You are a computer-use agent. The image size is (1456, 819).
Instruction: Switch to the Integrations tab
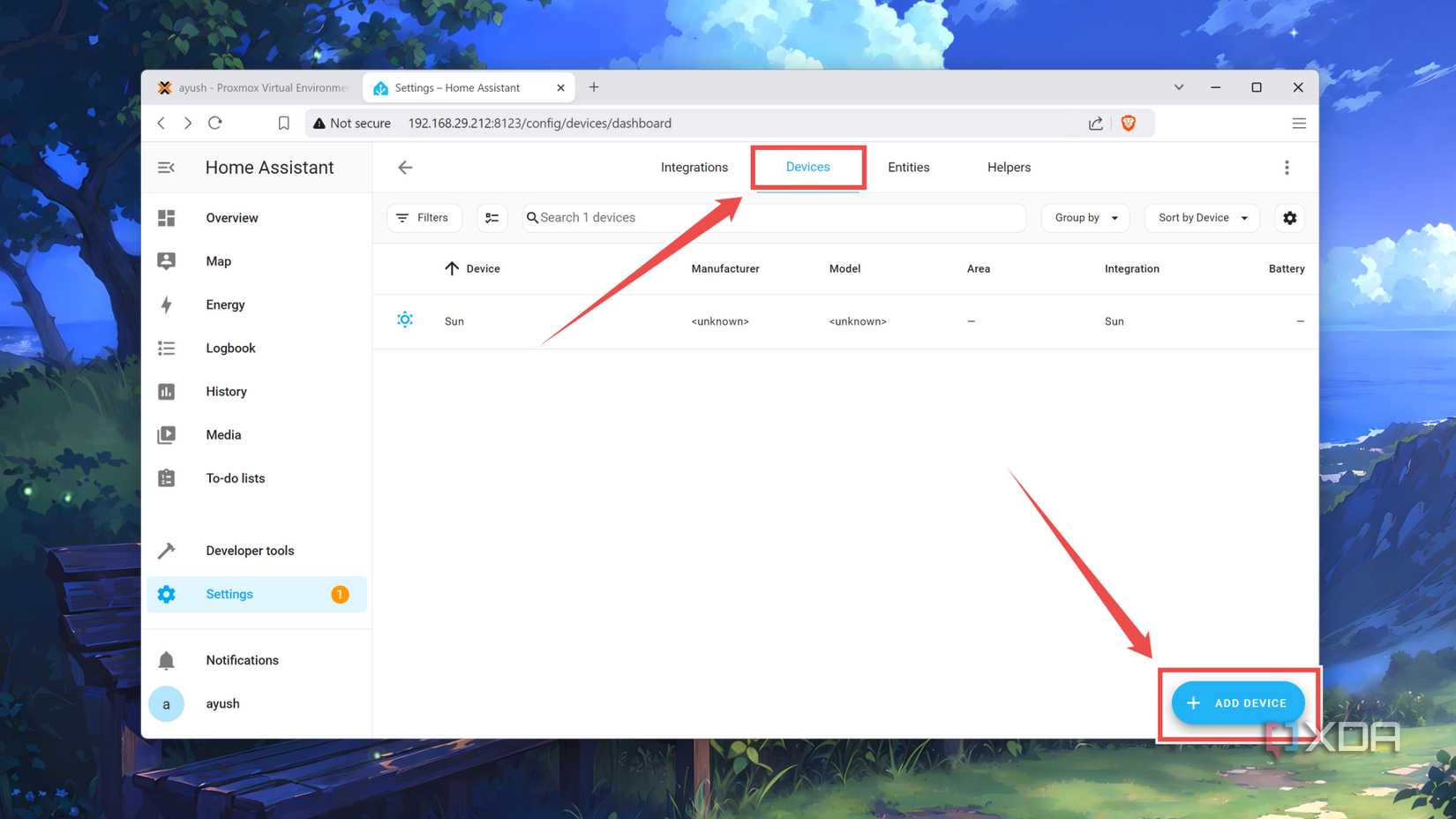click(x=694, y=168)
